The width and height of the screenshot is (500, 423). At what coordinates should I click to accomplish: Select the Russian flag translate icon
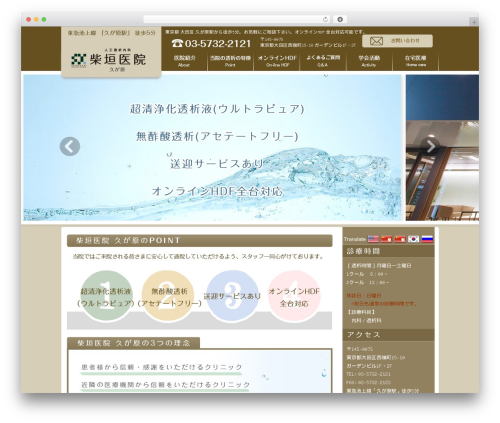[427, 239]
